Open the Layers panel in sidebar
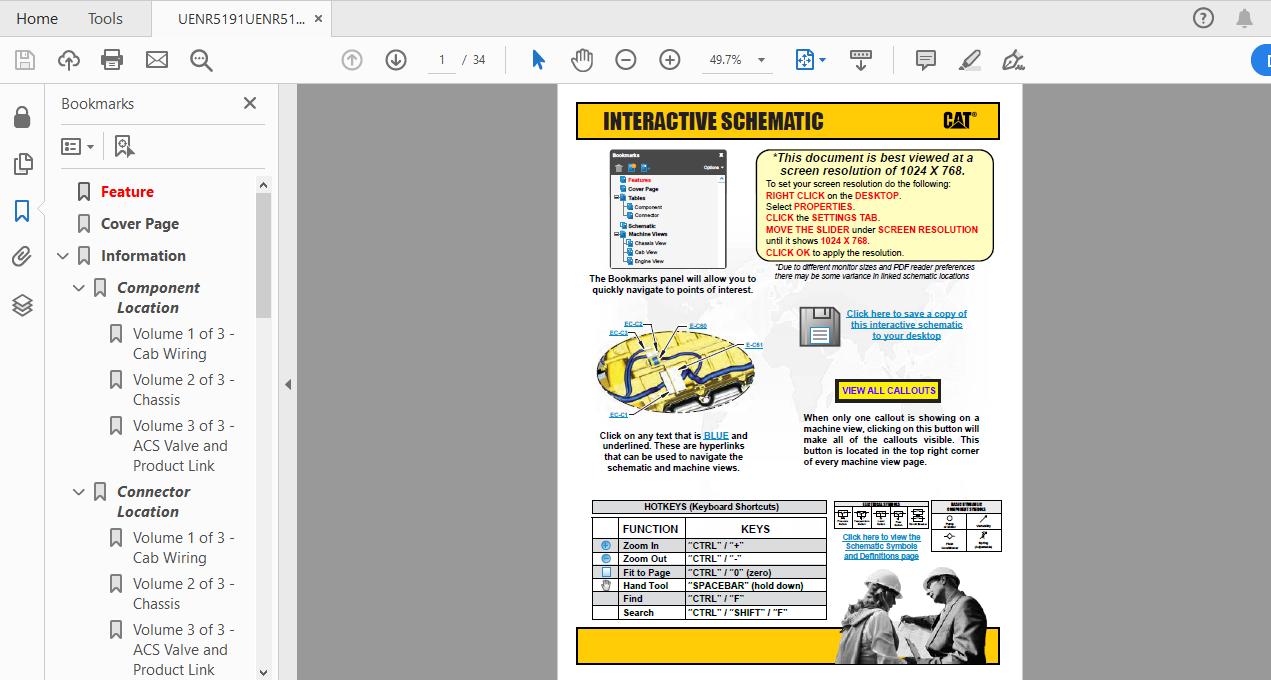The width and height of the screenshot is (1271, 680). click(22, 305)
